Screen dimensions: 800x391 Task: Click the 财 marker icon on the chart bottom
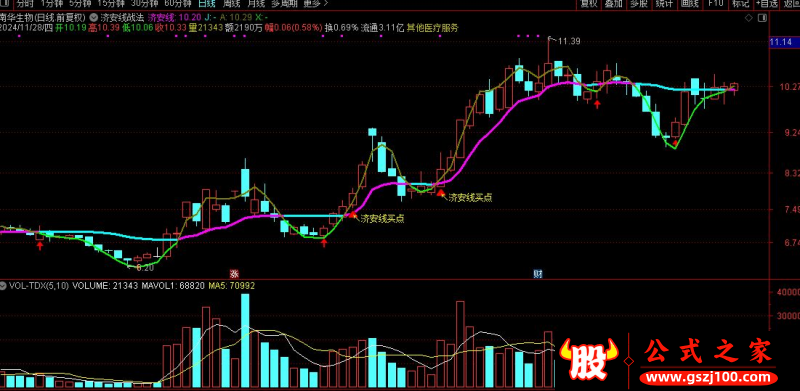point(538,274)
